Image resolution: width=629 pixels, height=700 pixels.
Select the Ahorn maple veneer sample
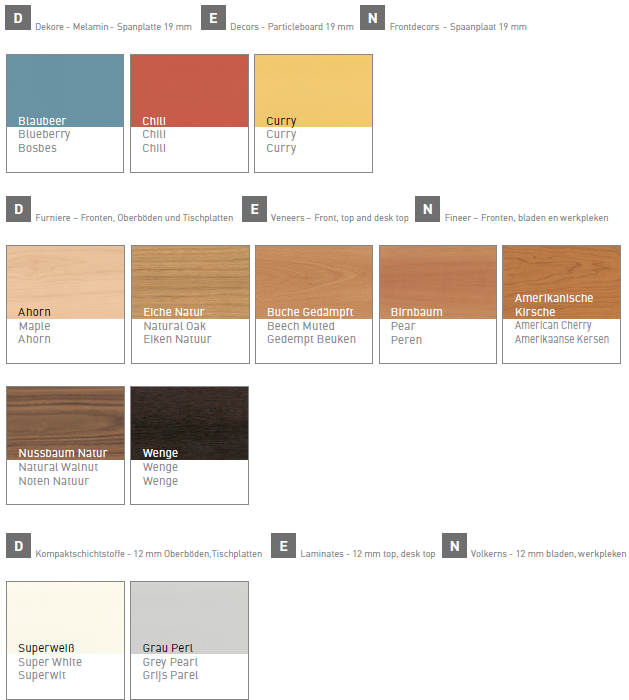click(65, 281)
